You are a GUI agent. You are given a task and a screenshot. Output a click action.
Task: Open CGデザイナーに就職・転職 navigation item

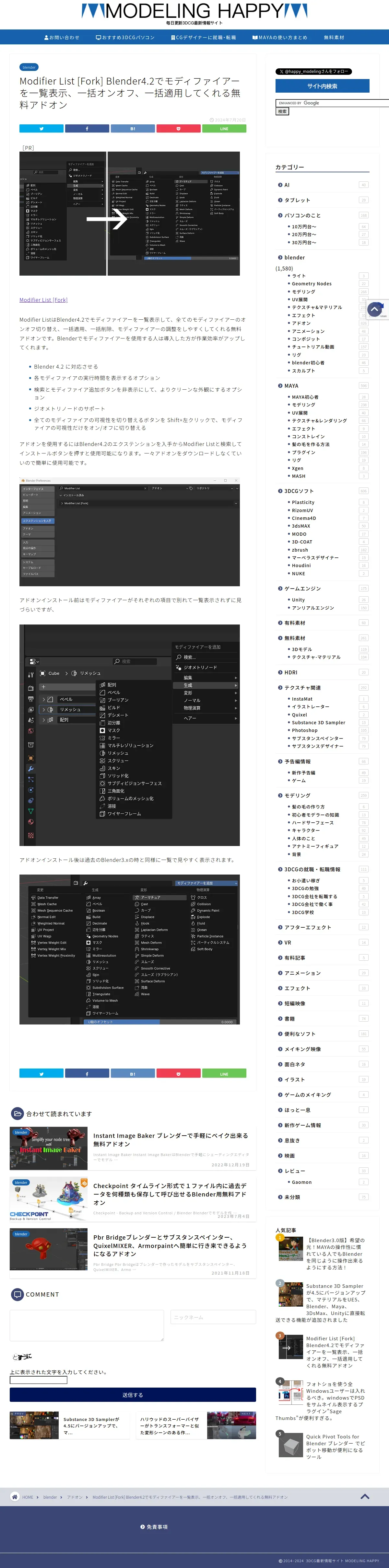point(203,37)
